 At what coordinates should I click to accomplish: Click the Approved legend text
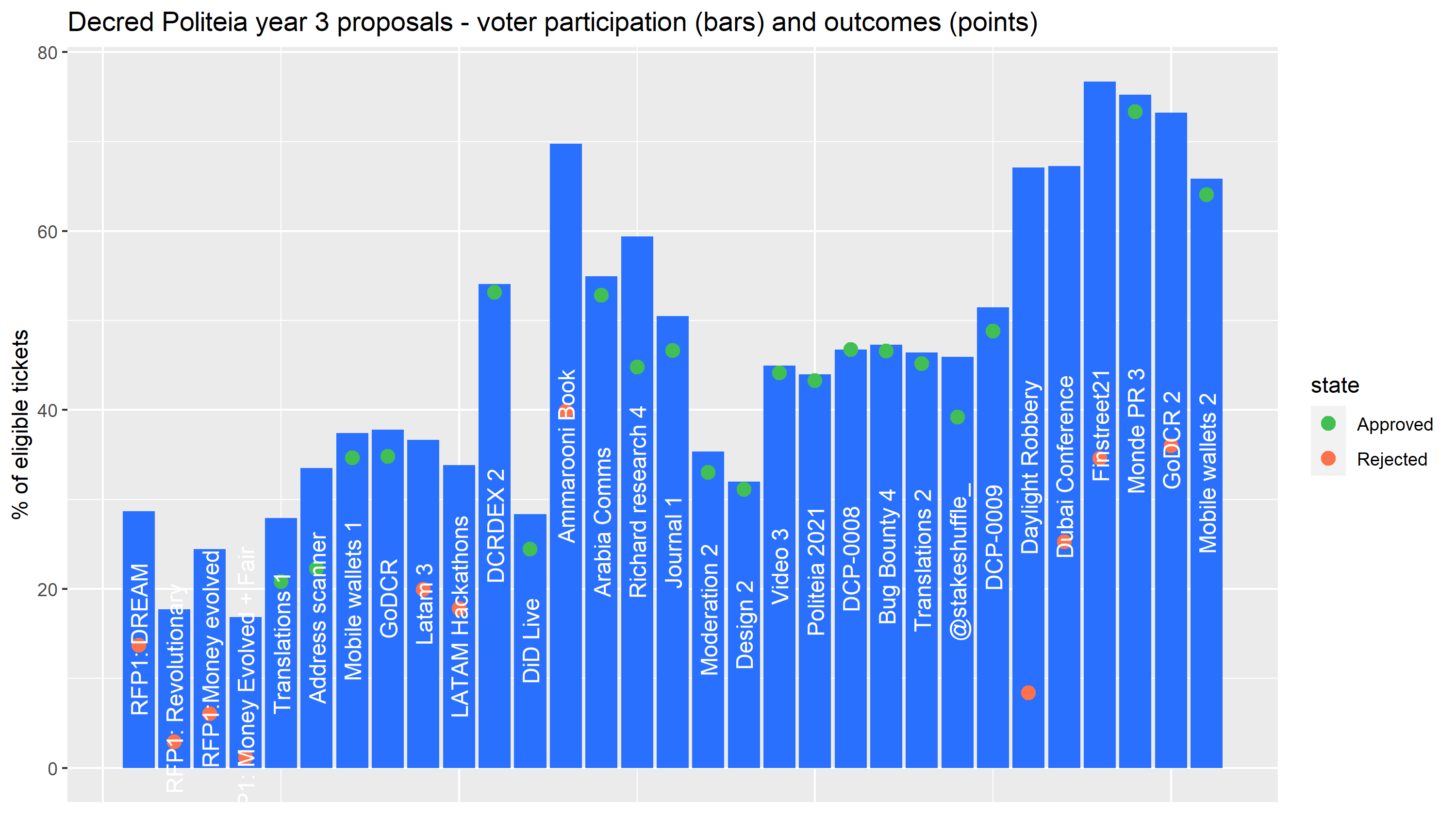[x=1394, y=424]
